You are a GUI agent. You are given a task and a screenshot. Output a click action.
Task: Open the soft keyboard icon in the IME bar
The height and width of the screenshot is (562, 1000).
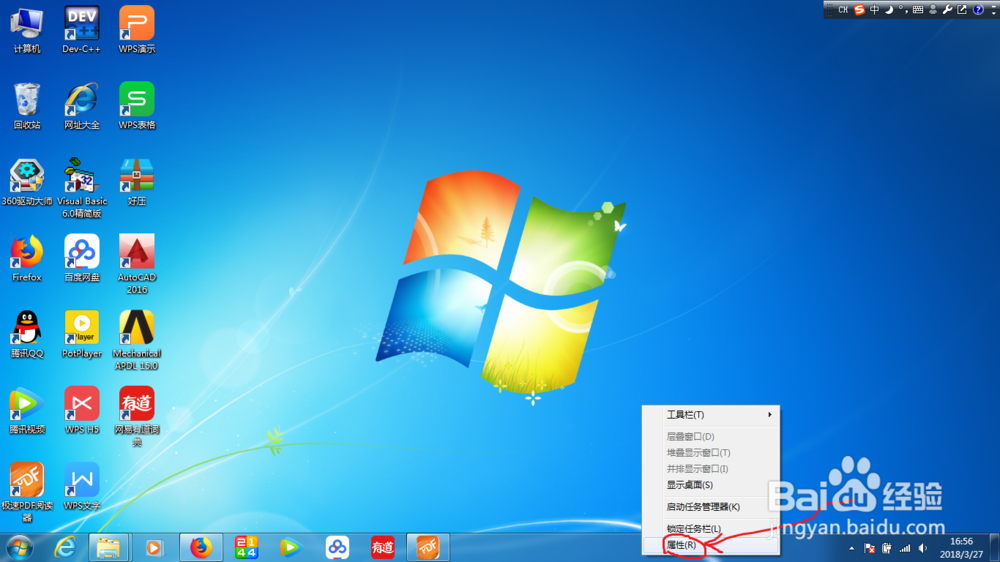coord(918,10)
